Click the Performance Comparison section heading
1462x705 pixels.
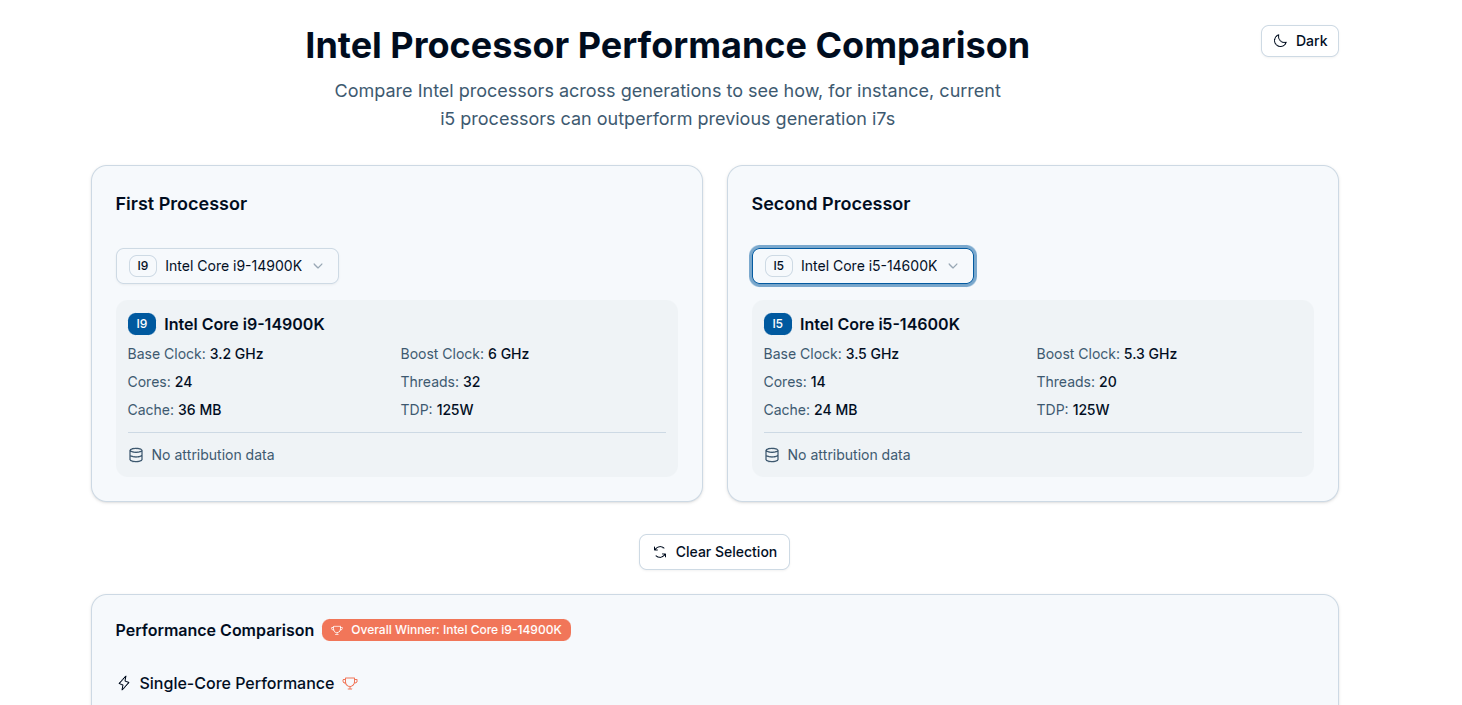coord(214,630)
